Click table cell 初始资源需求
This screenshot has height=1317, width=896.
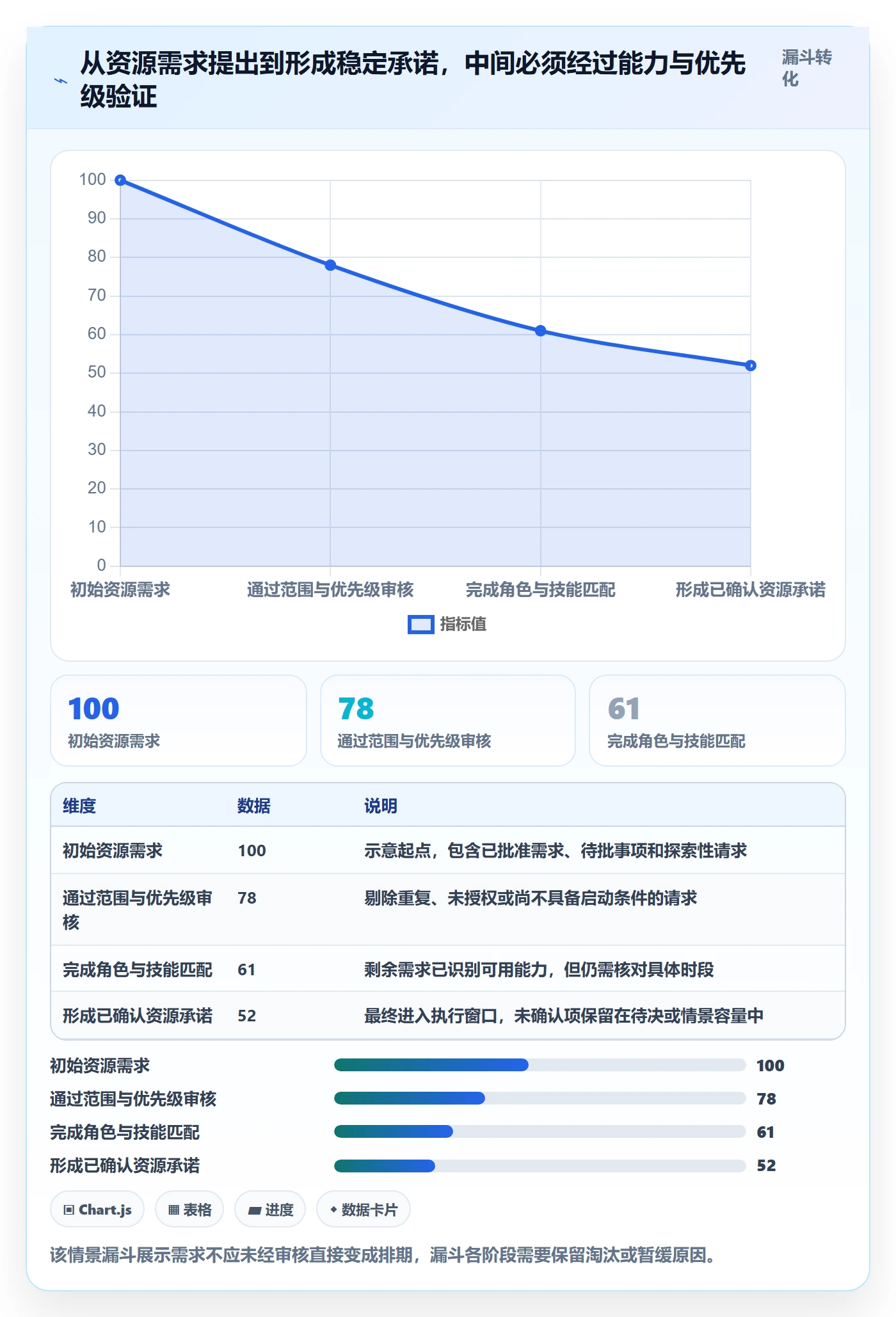113,850
